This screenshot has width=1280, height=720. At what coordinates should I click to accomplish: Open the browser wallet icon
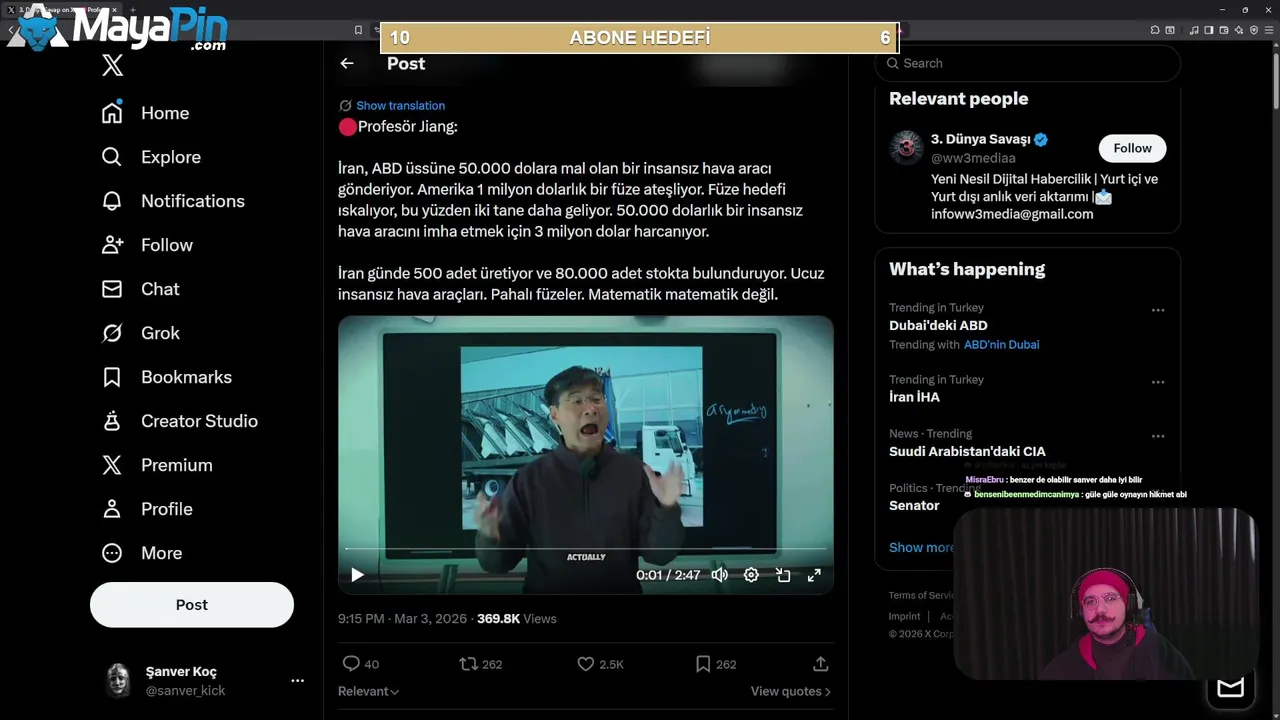pyautogui.click(x=1224, y=30)
